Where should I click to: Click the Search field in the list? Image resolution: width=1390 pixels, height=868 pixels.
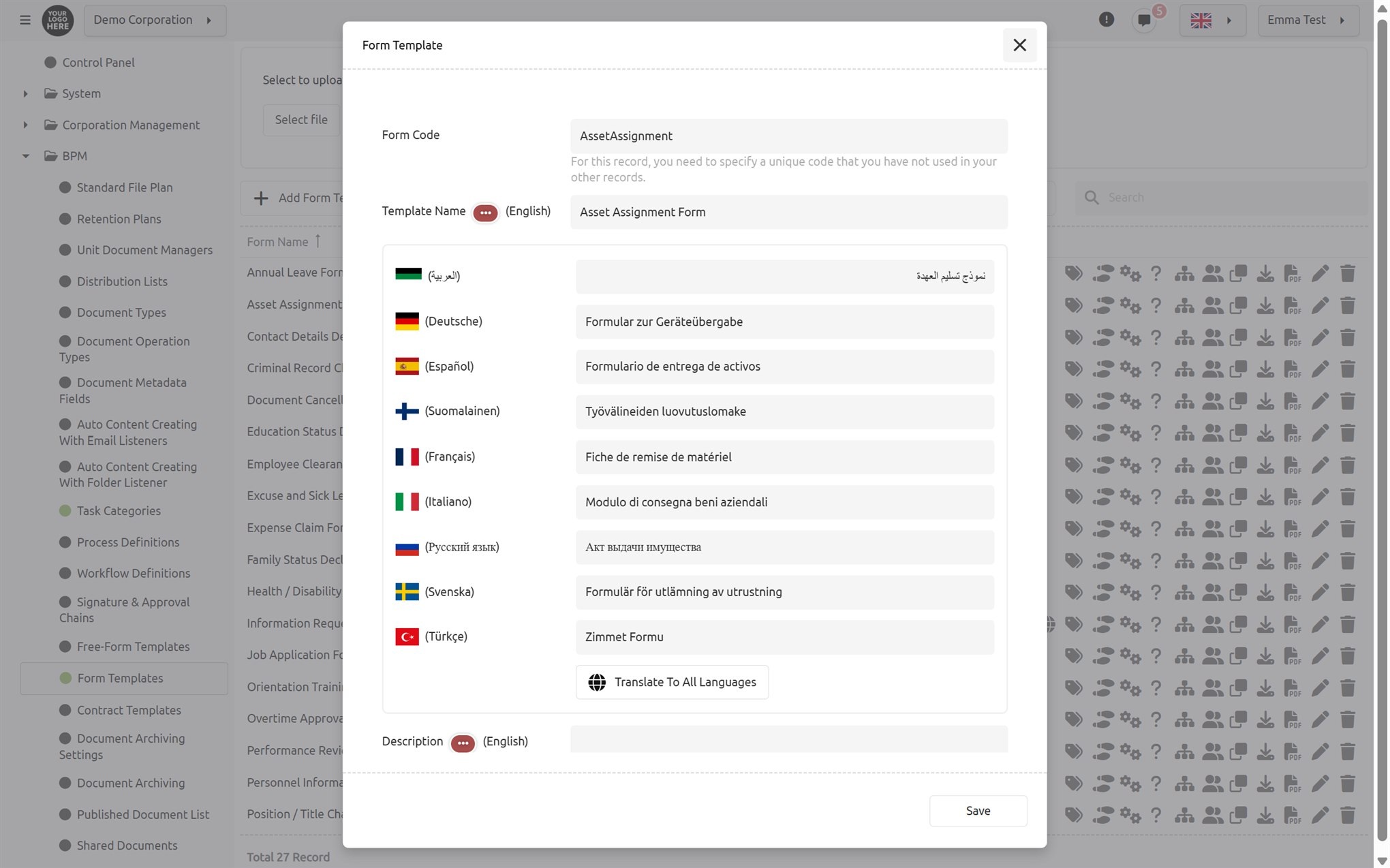click(1221, 198)
